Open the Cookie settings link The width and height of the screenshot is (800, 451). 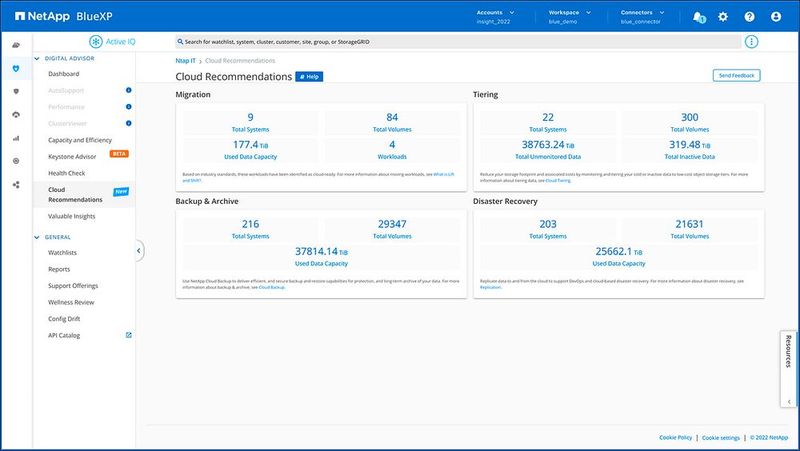[x=721, y=438]
